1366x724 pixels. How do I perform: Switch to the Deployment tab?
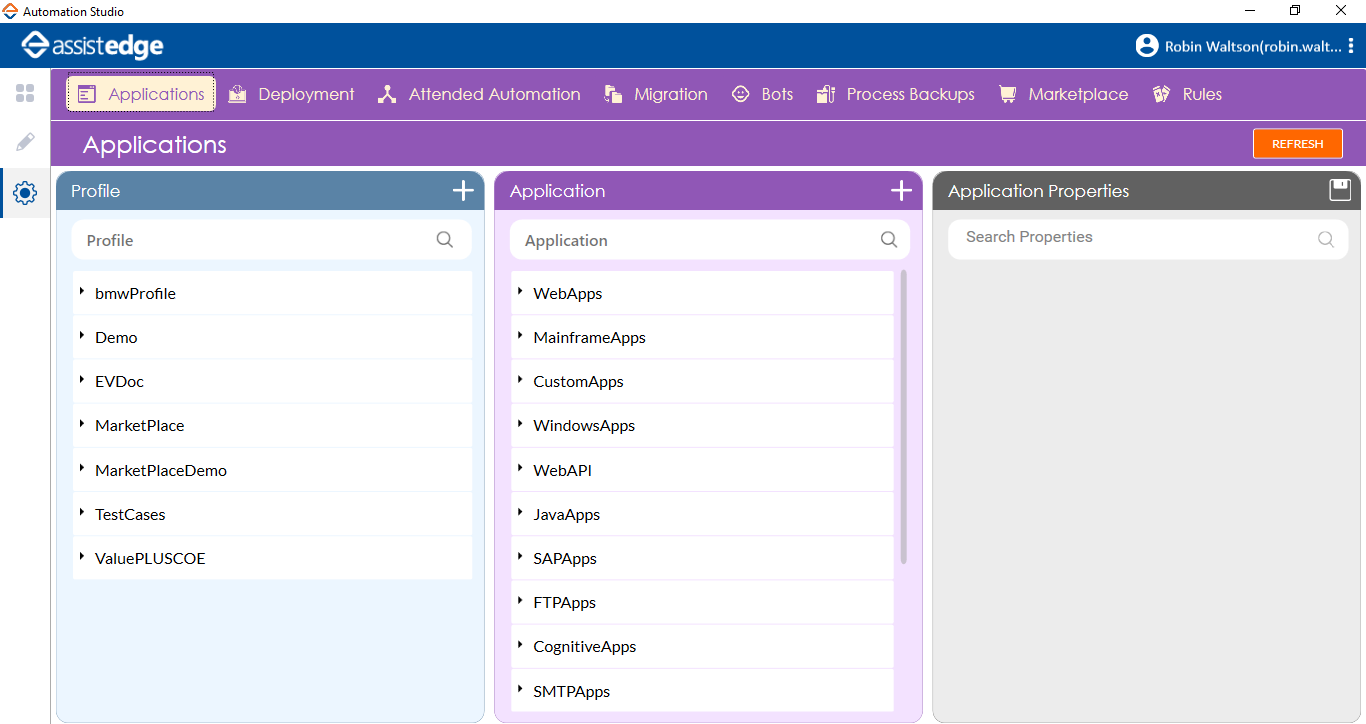[x=291, y=94]
